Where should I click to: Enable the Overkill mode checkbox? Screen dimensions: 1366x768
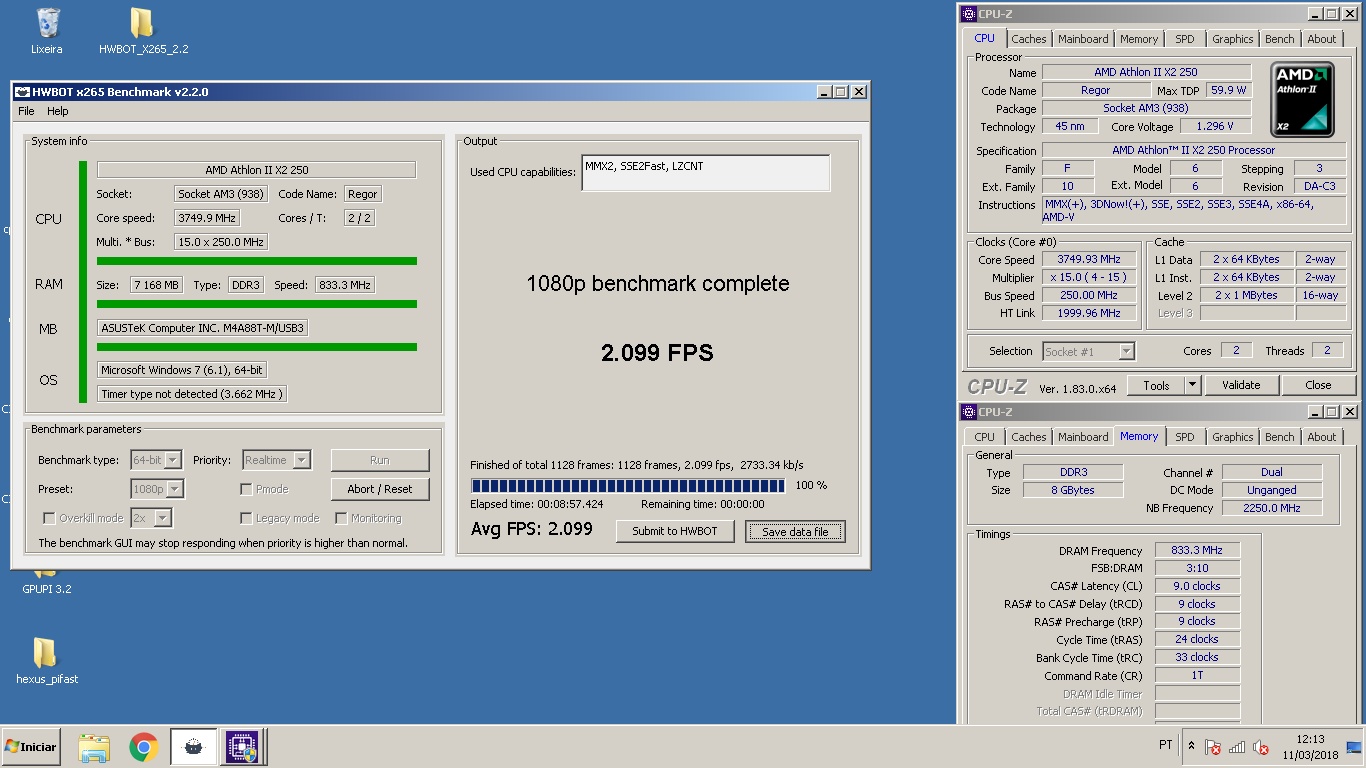coord(49,518)
